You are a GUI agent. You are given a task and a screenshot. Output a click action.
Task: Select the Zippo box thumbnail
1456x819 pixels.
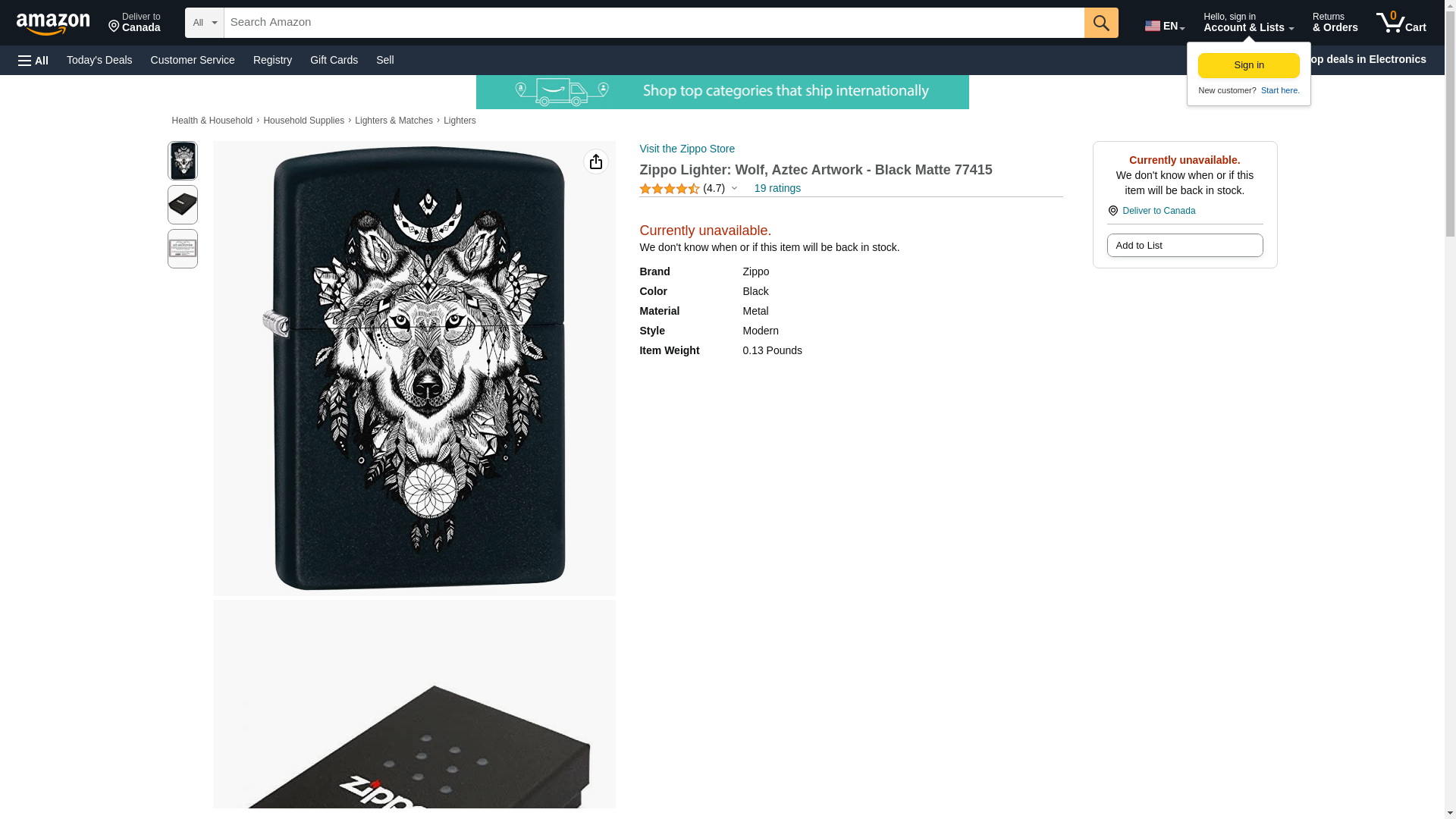(183, 205)
